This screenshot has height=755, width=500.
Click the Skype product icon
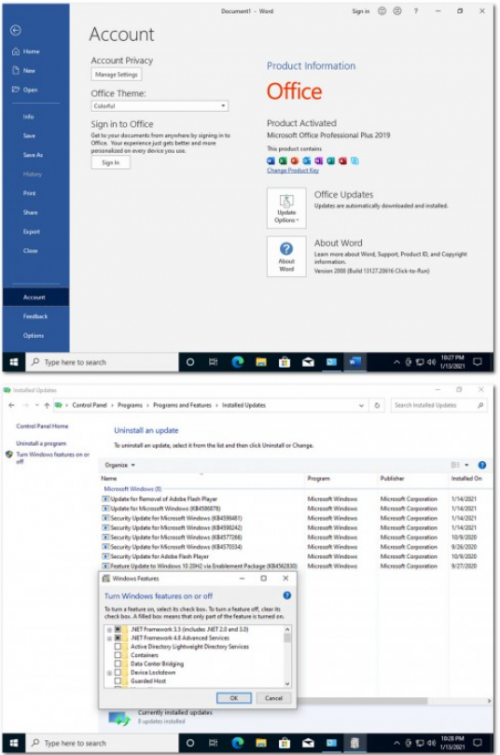coord(355,161)
